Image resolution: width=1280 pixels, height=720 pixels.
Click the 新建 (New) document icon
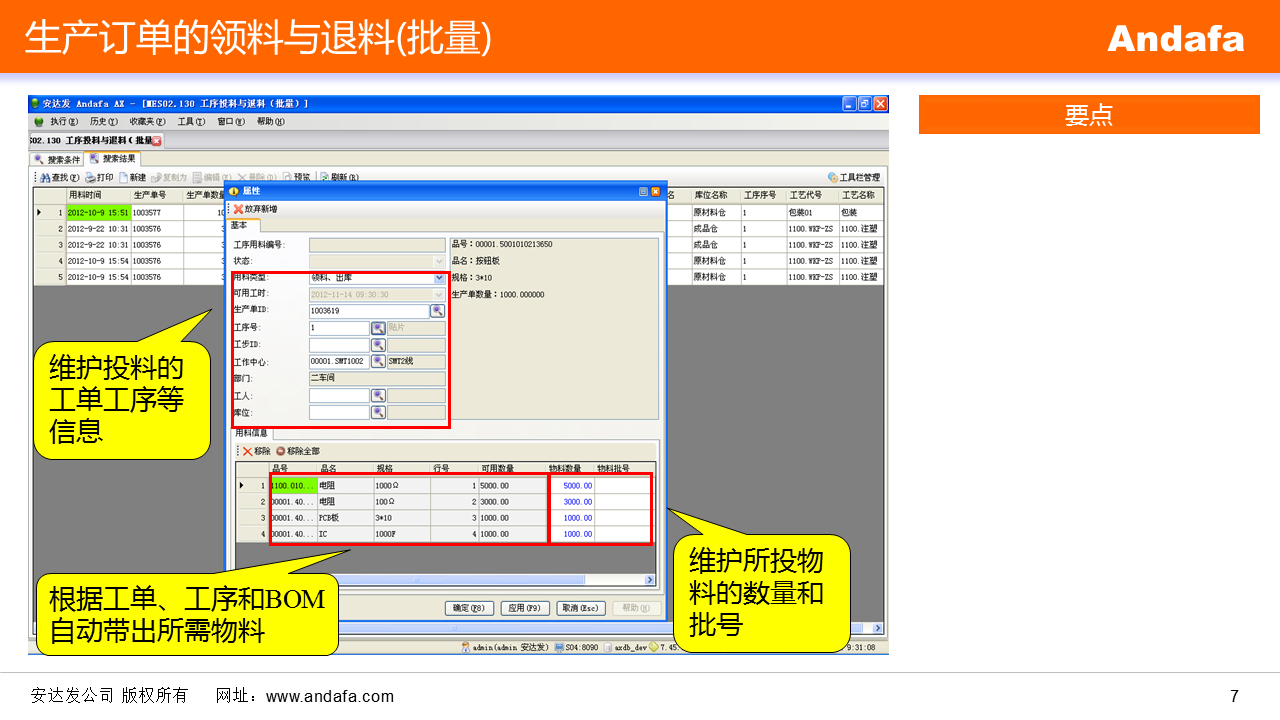click(124, 177)
